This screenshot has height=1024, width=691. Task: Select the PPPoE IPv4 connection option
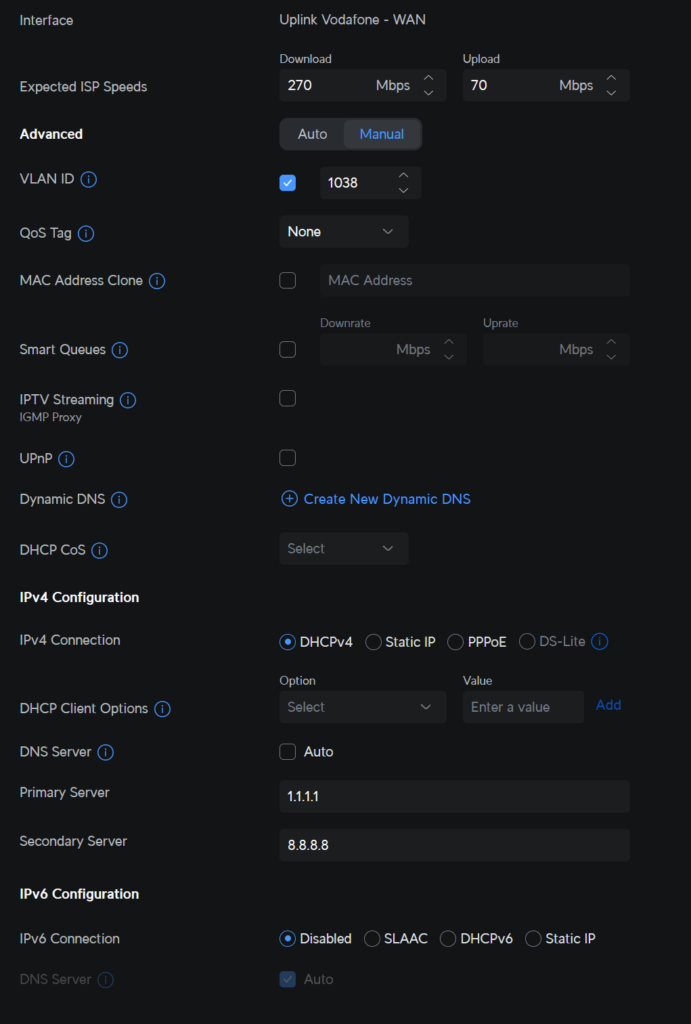456,642
